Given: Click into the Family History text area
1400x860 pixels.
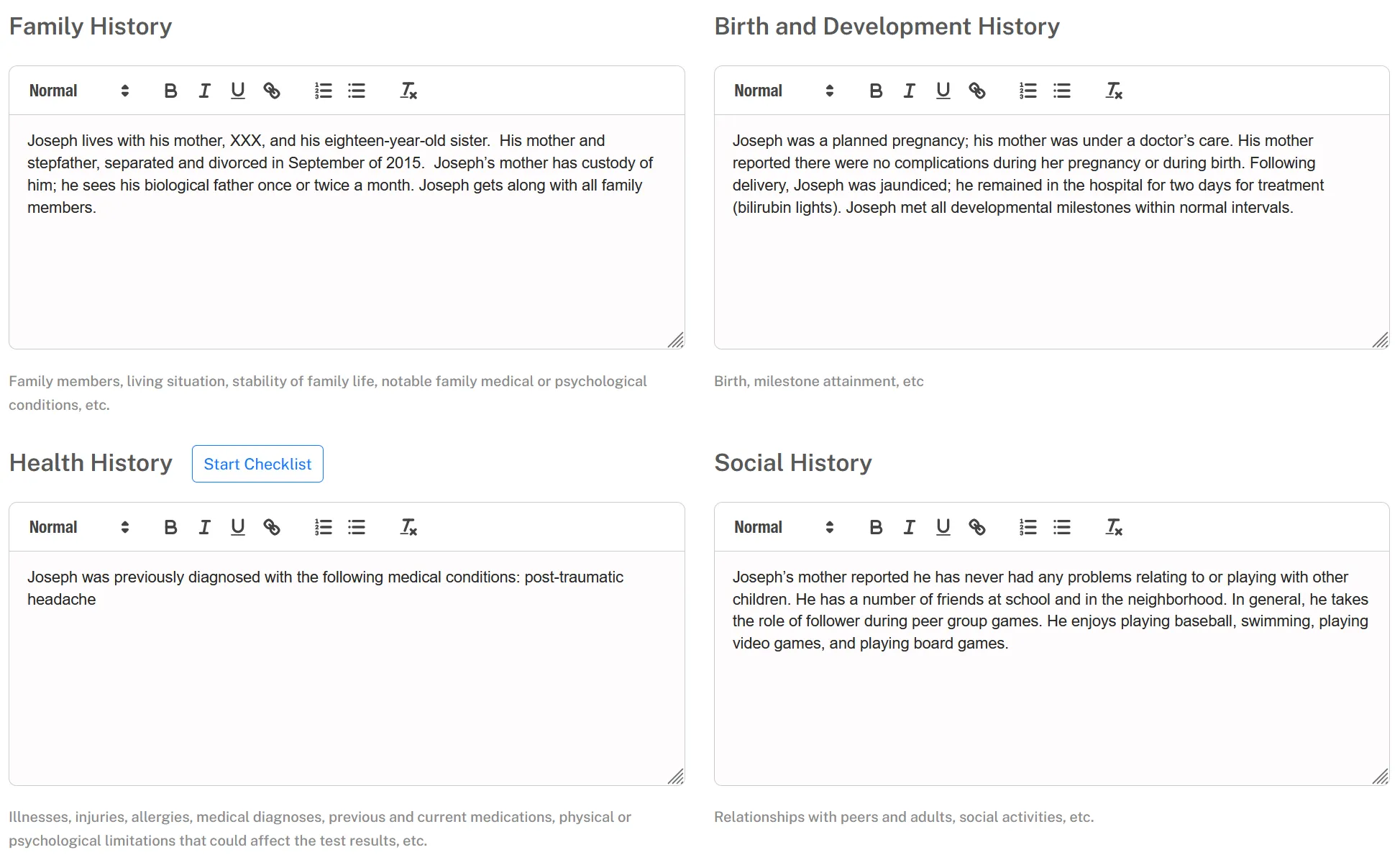Looking at the screenshot, I should (347, 232).
